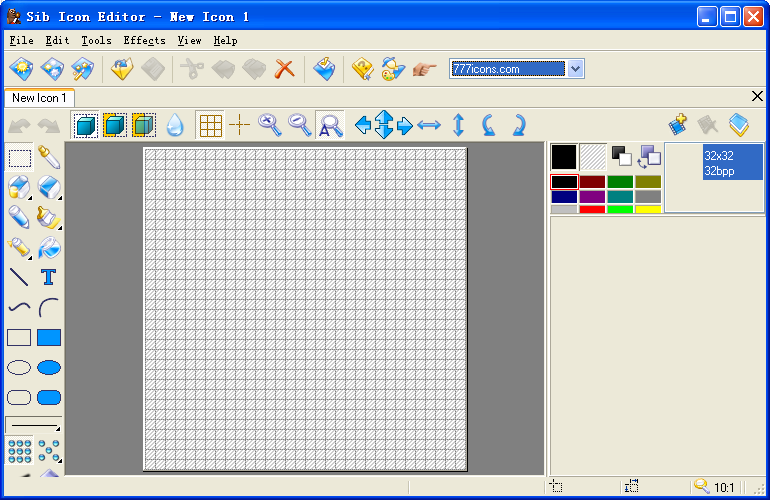
Task: Click the zoom in magnifier
Action: 270,125
